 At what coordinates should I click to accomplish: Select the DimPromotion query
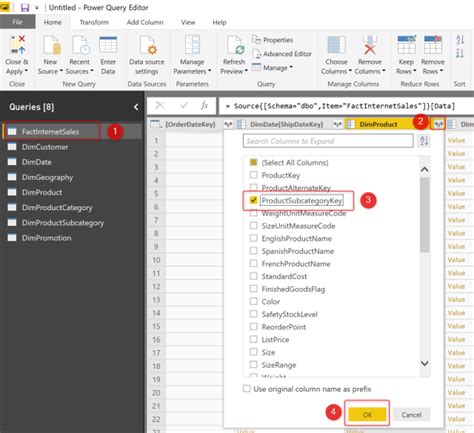click(x=46, y=238)
